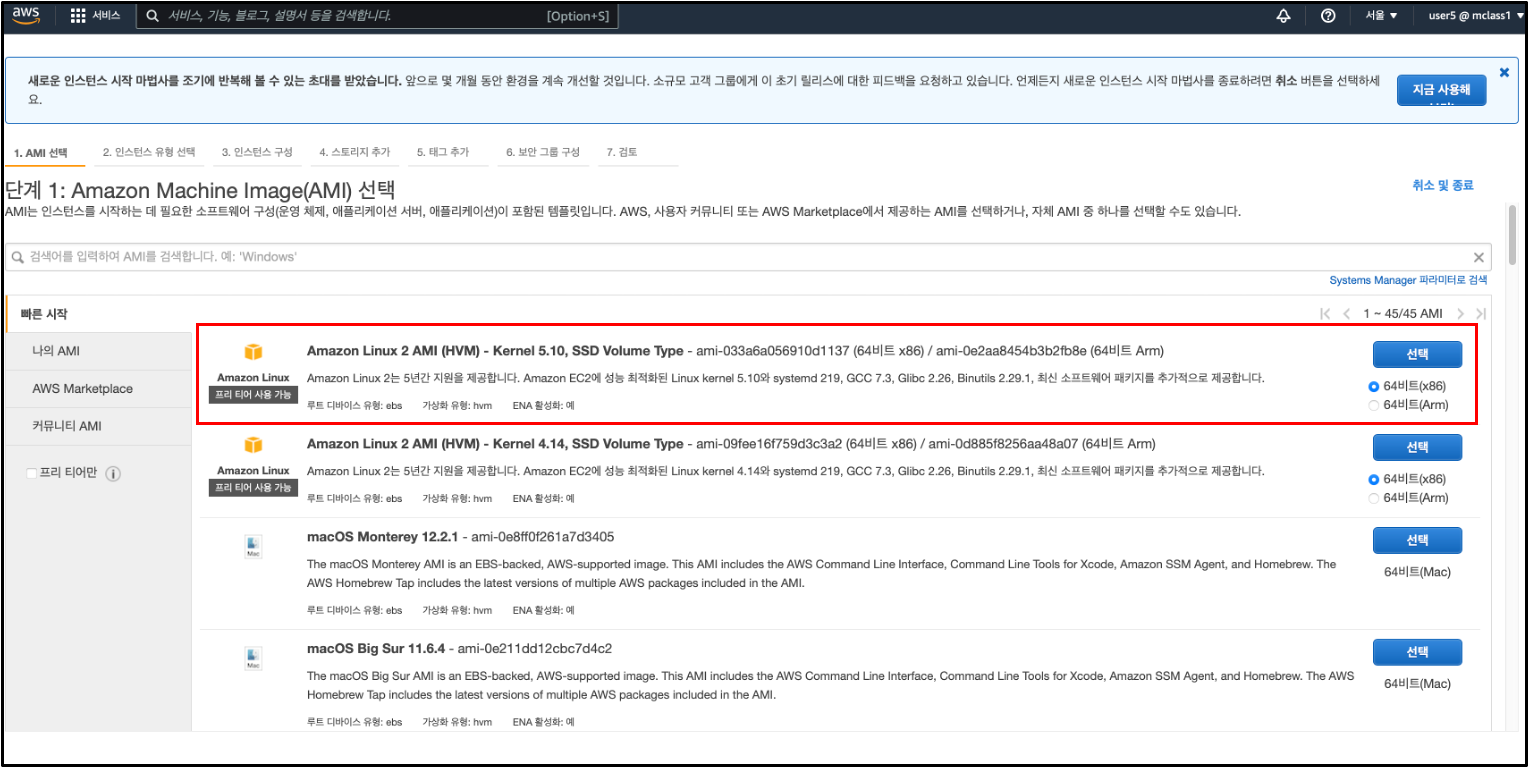Viewport: 1528px width, 768px height.
Task: Go to previous AMI page
Action: pos(1347,314)
